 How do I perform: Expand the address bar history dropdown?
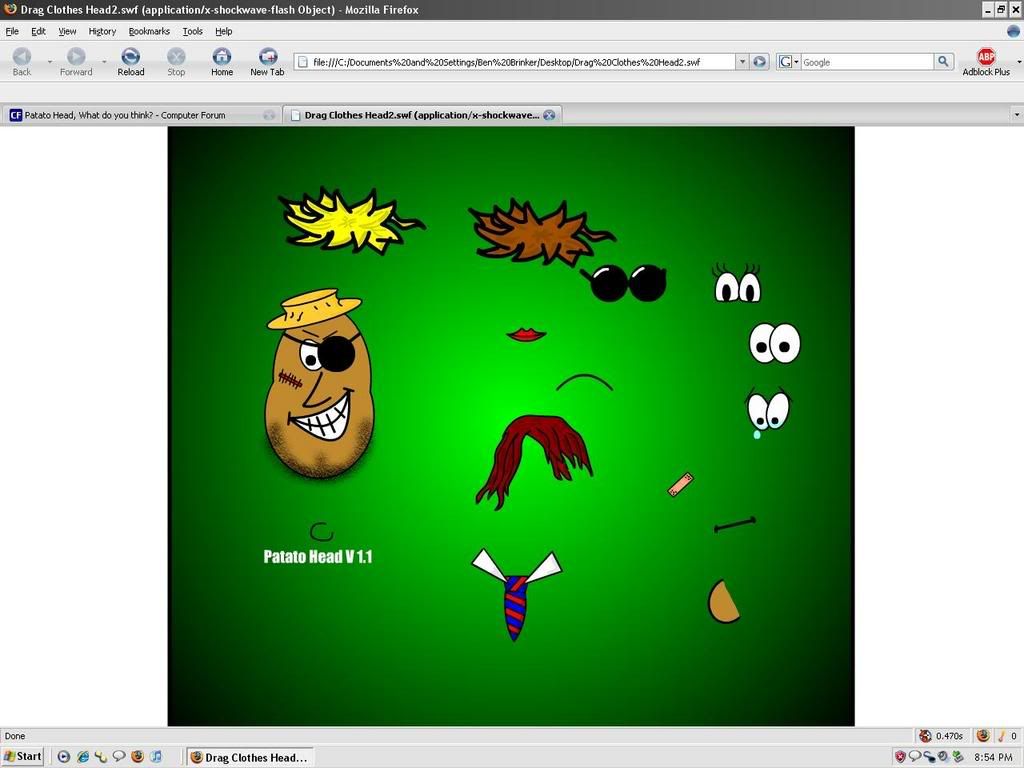click(x=742, y=62)
